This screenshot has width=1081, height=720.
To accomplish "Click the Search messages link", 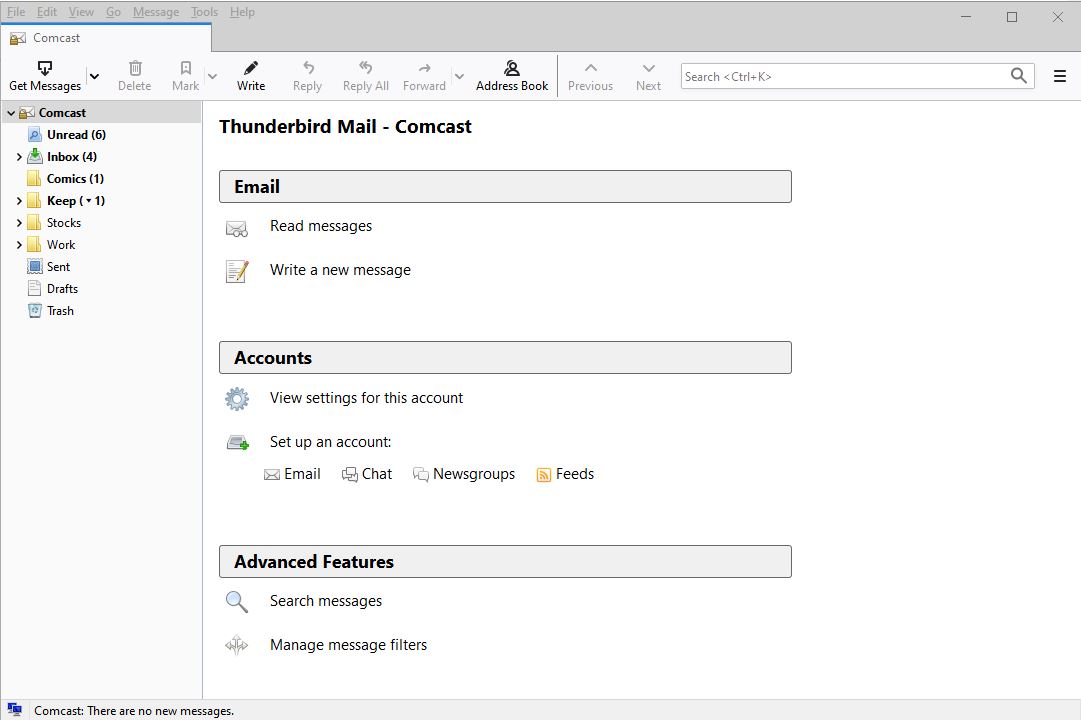I will [x=325, y=601].
